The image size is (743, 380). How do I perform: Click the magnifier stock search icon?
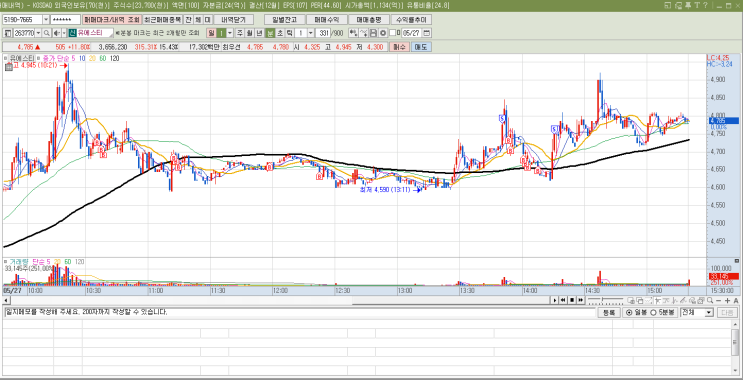47,33
